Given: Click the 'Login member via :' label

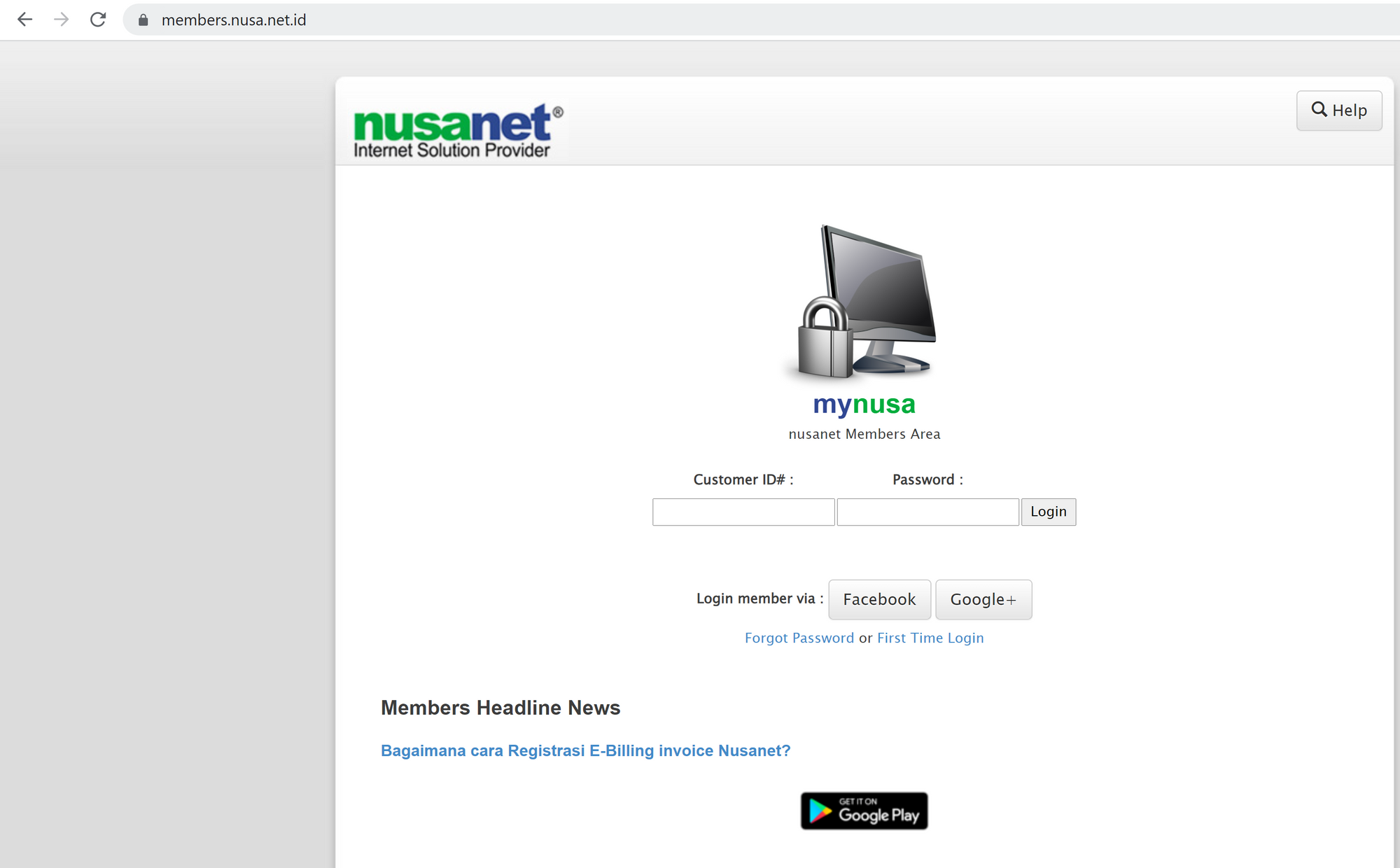Looking at the screenshot, I should tap(760, 598).
